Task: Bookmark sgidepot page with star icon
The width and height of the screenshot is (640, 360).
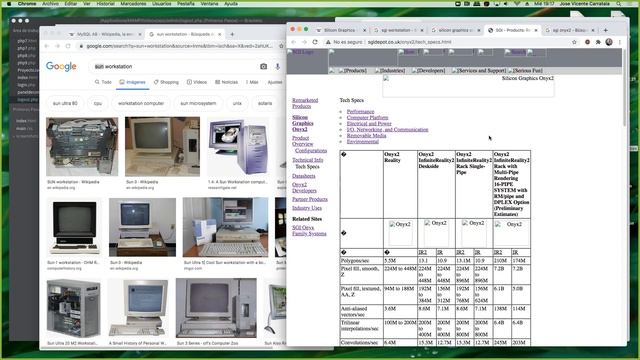Action: pos(574,42)
